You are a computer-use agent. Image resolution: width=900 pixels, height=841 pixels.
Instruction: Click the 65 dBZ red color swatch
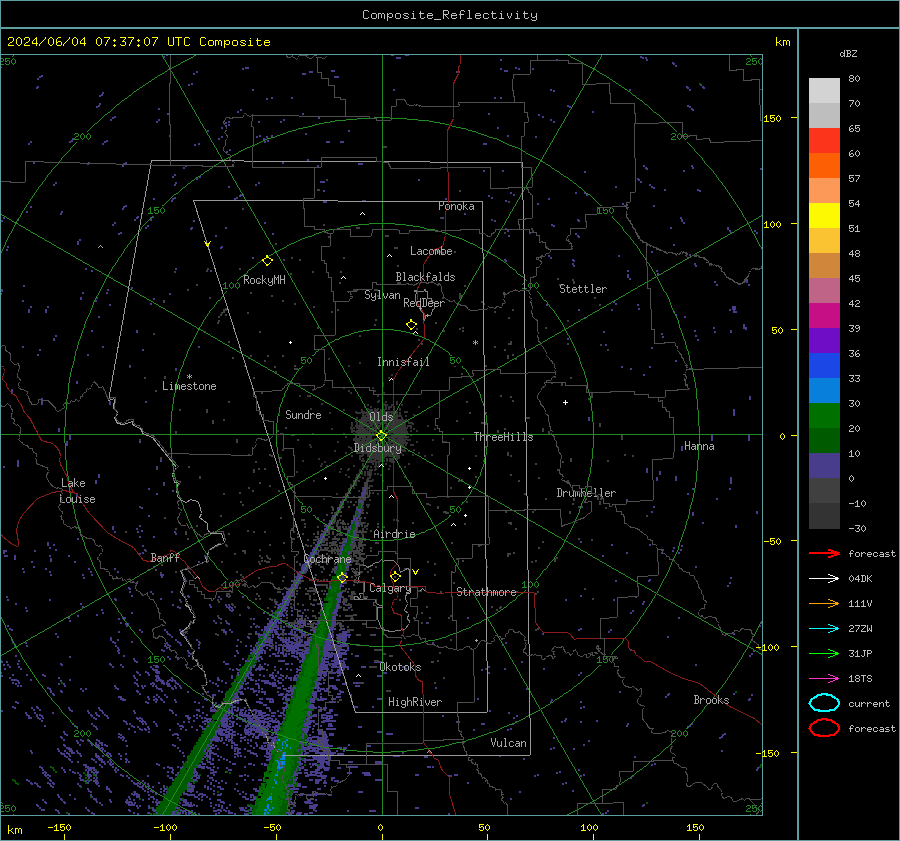click(x=824, y=141)
